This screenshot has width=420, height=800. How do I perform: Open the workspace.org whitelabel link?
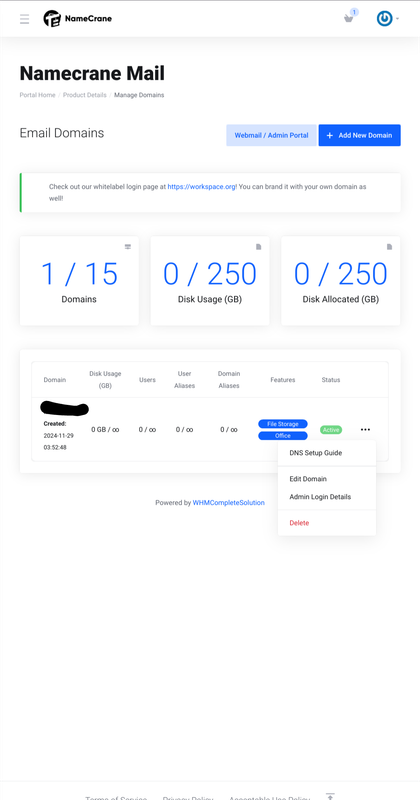(202, 187)
